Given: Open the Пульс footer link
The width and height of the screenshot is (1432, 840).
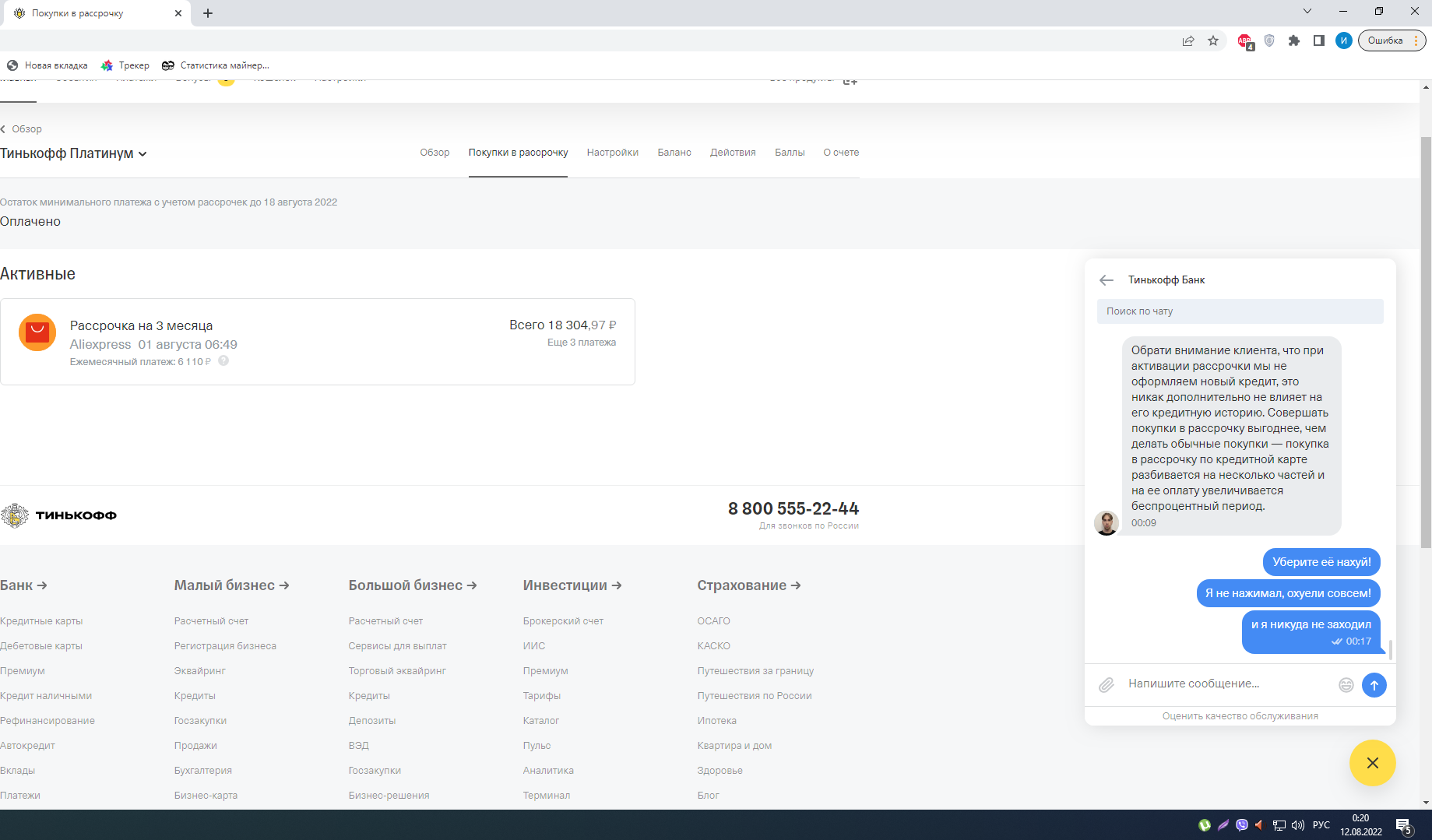Looking at the screenshot, I should (x=537, y=746).
